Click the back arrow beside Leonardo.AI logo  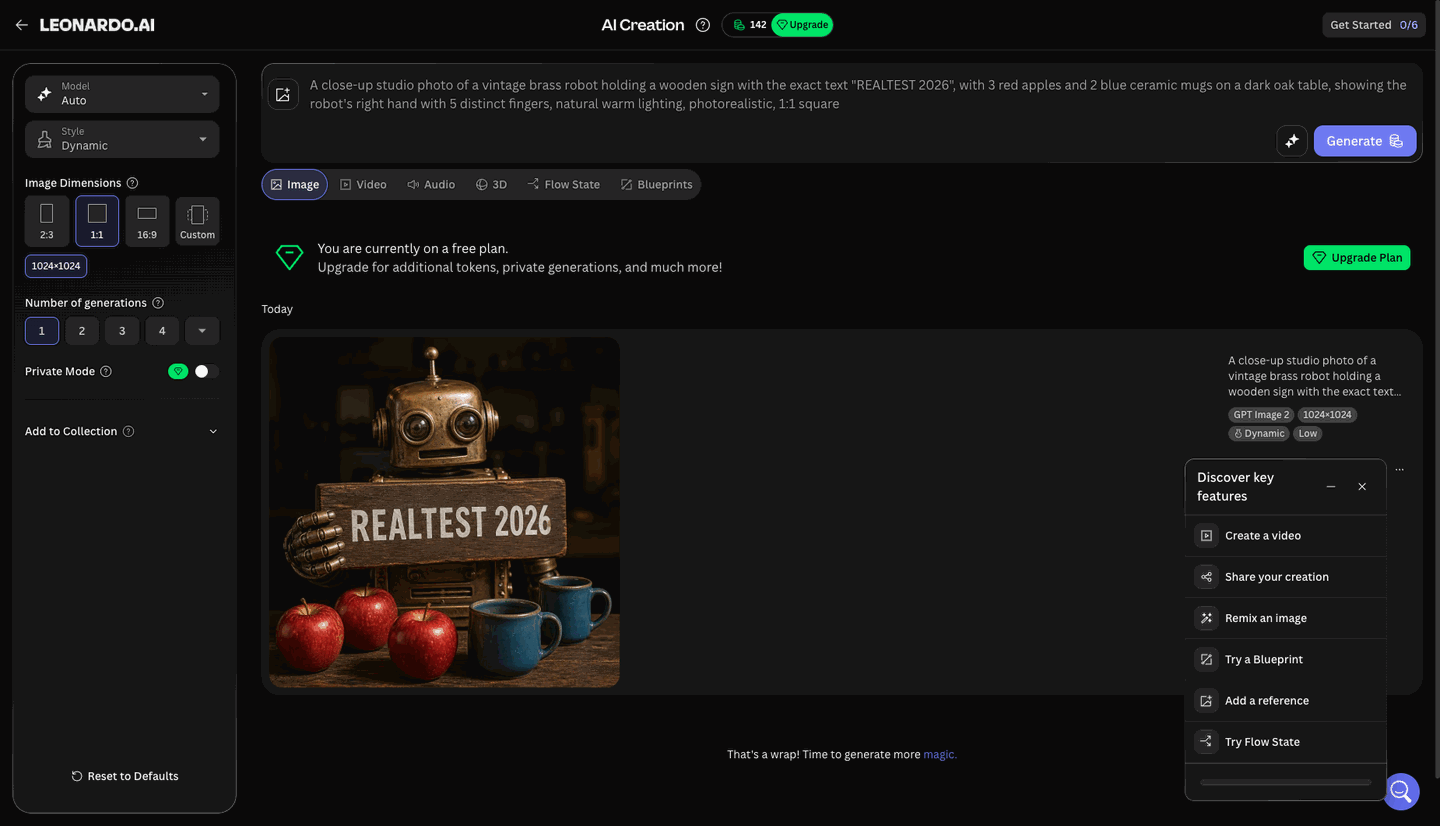[x=21, y=25]
